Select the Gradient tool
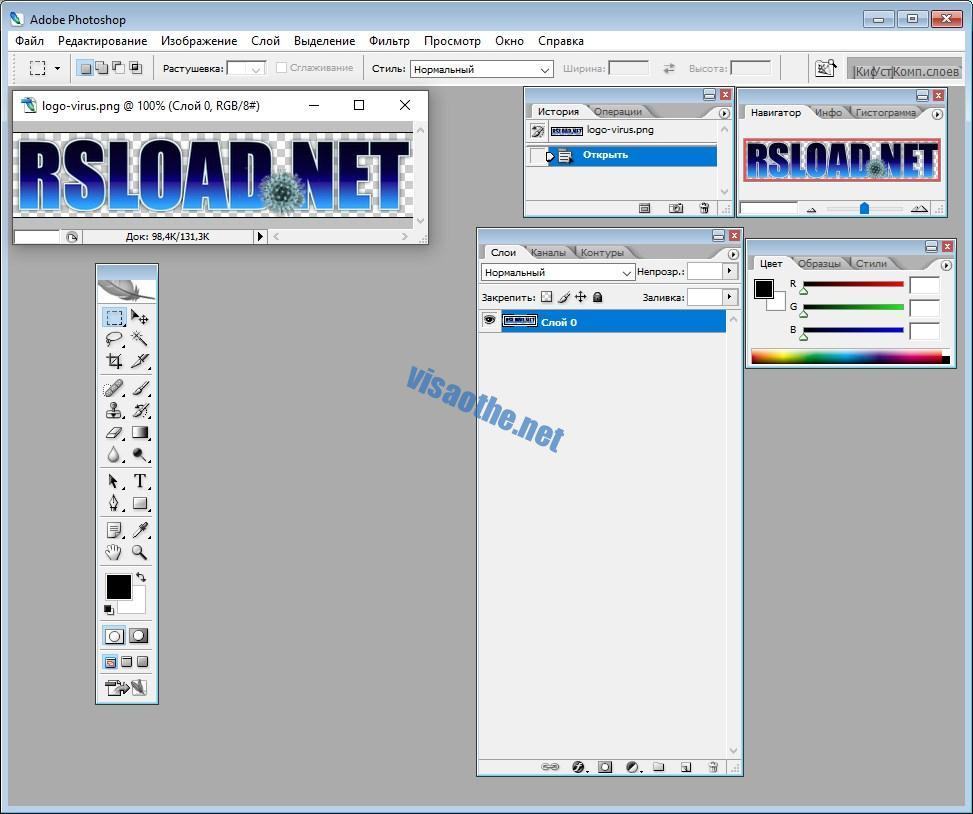Image resolution: width=973 pixels, height=814 pixels. point(140,432)
